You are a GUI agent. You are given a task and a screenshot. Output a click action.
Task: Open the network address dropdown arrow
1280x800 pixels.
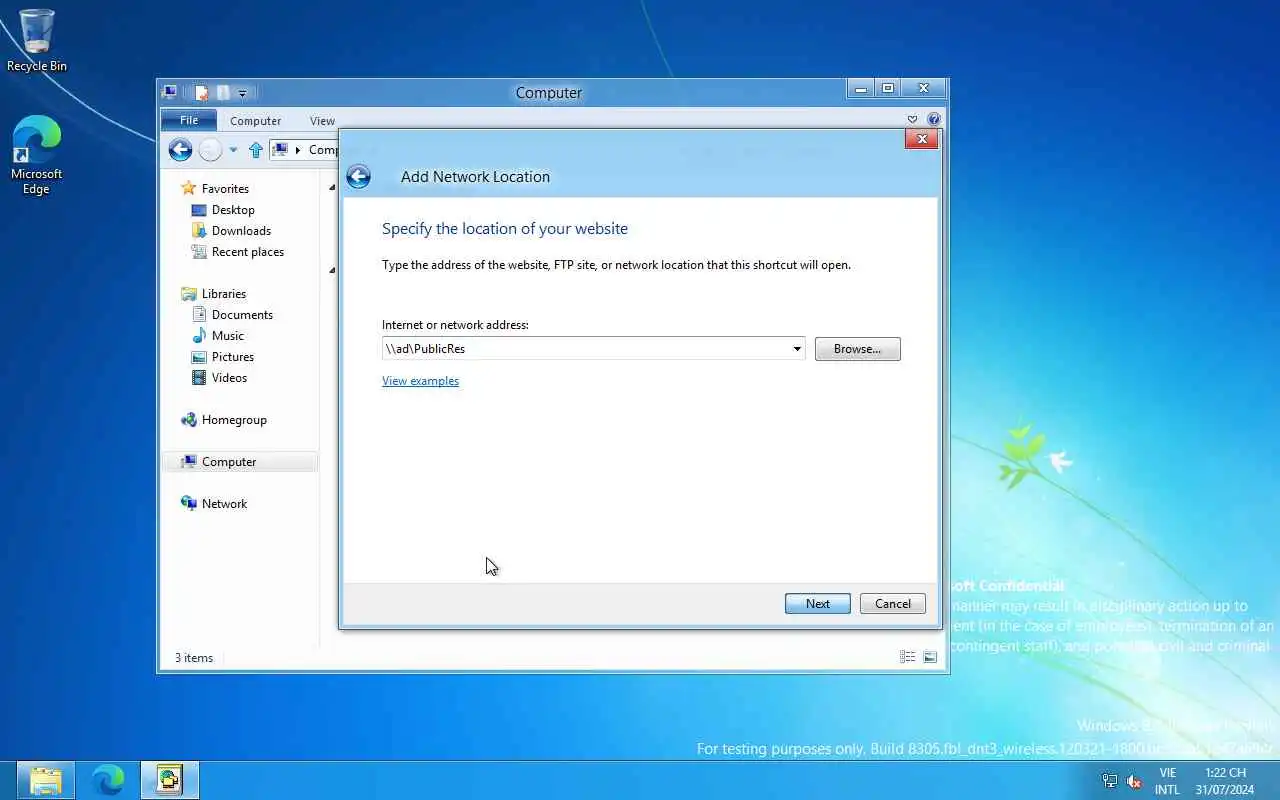(797, 349)
